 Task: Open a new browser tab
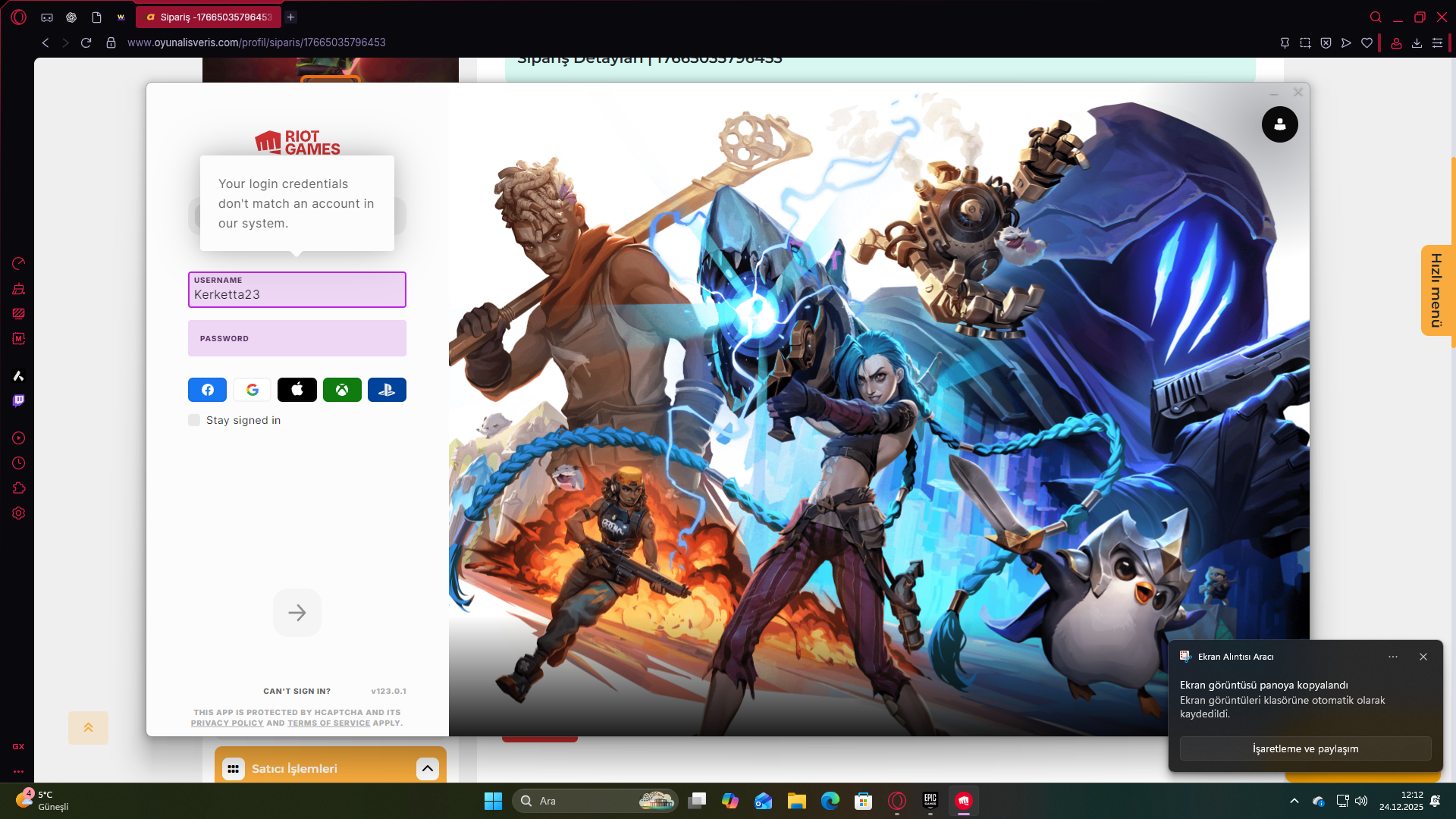[290, 17]
